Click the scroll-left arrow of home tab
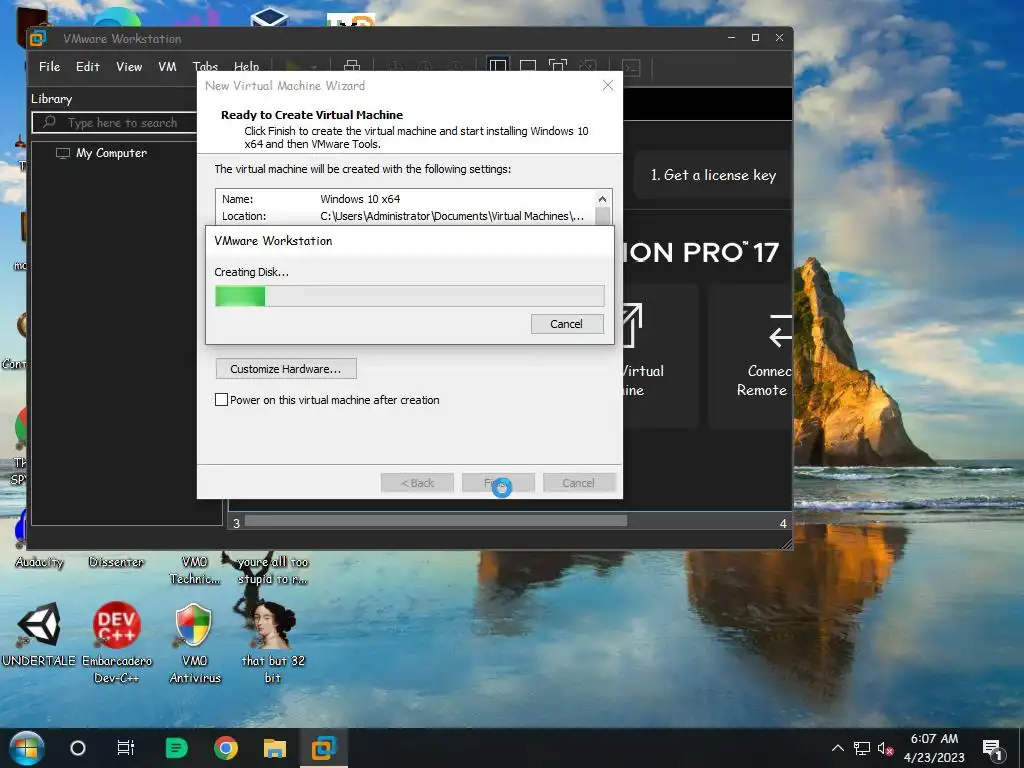The image size is (1024, 768). [x=236, y=523]
